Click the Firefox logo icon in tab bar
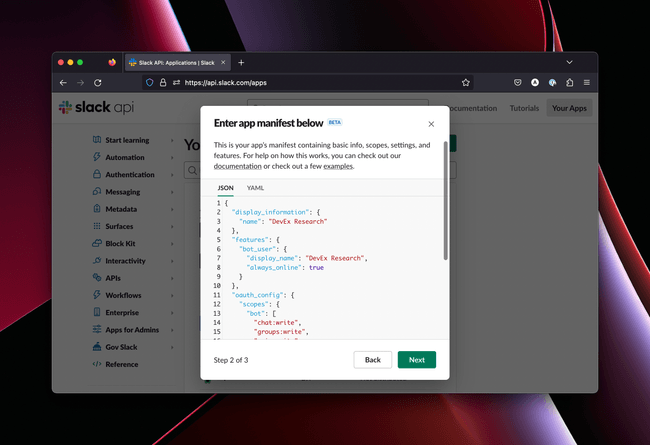 pyautogui.click(x=112, y=62)
